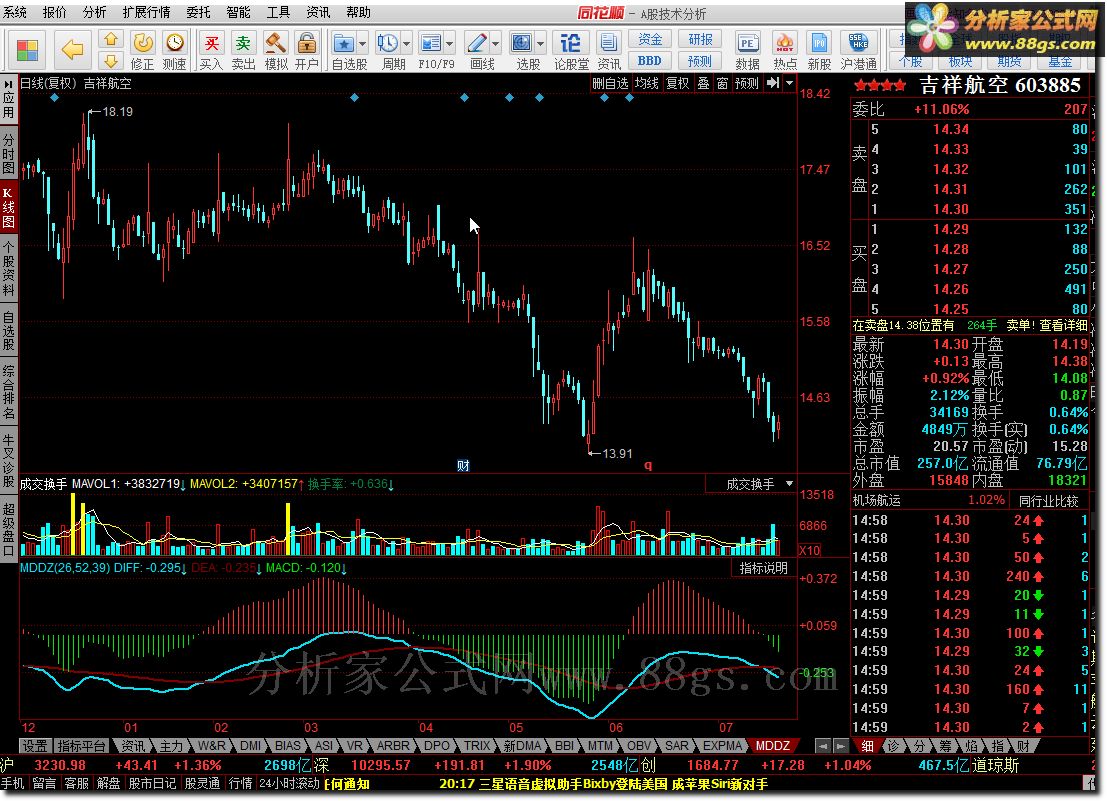Open 扩展行情 menu
The image size is (1107, 801).
[x=146, y=12]
